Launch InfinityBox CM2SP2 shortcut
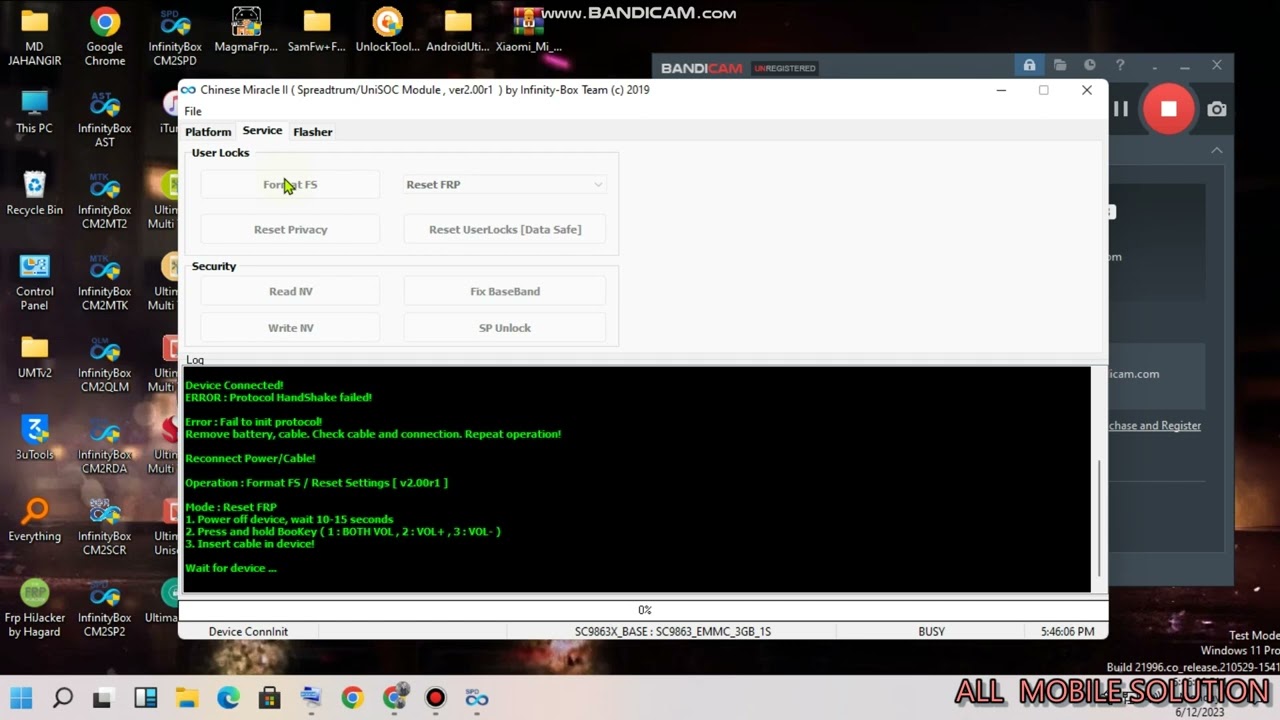 click(x=105, y=608)
